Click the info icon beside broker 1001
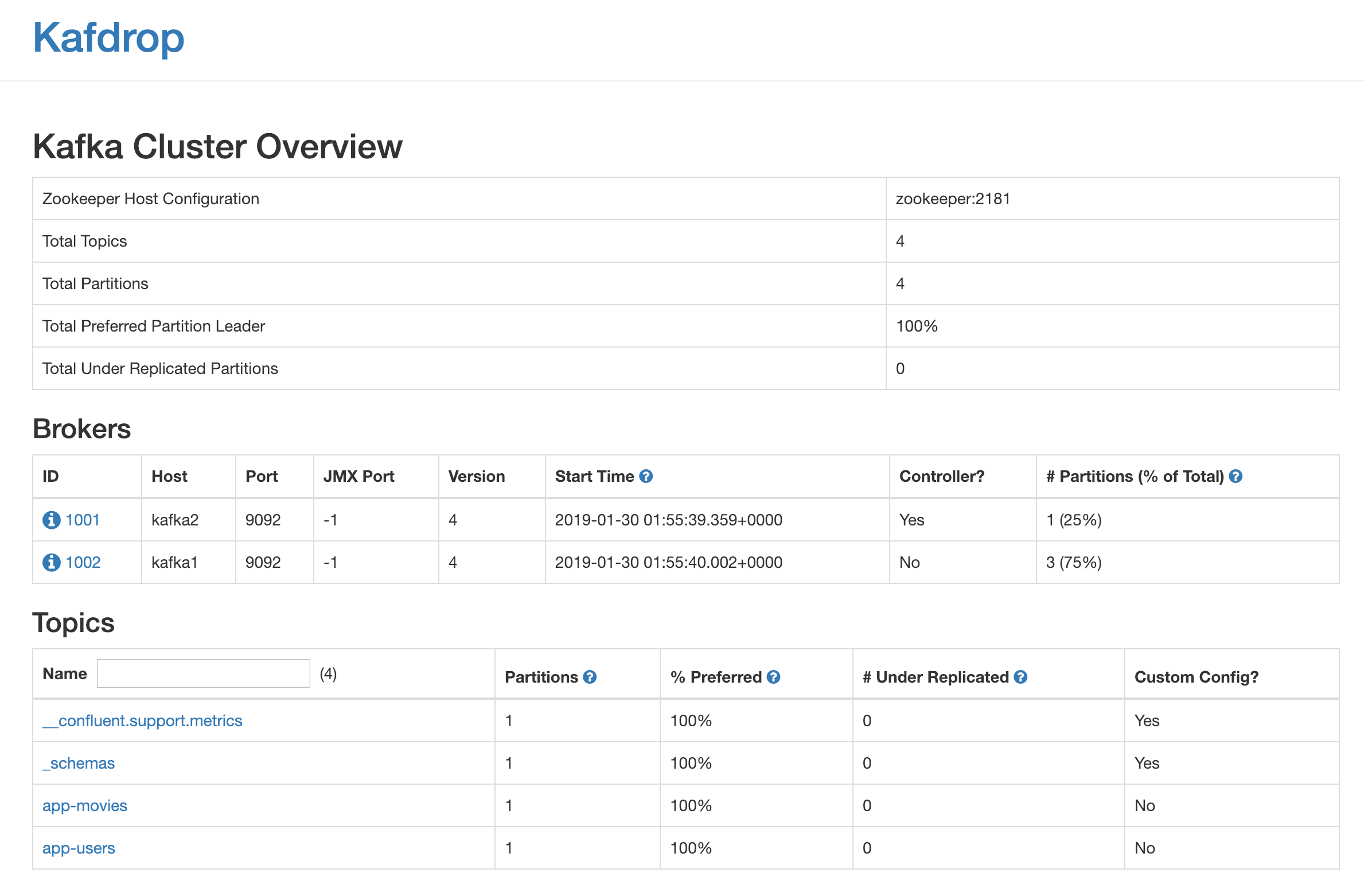This screenshot has width=1364, height=896. pos(52,520)
